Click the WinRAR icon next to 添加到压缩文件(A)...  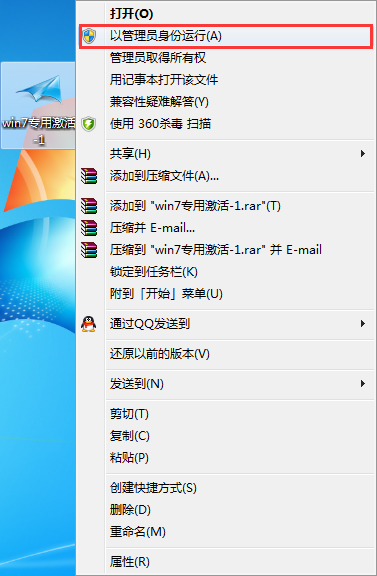pyautogui.click(x=89, y=176)
